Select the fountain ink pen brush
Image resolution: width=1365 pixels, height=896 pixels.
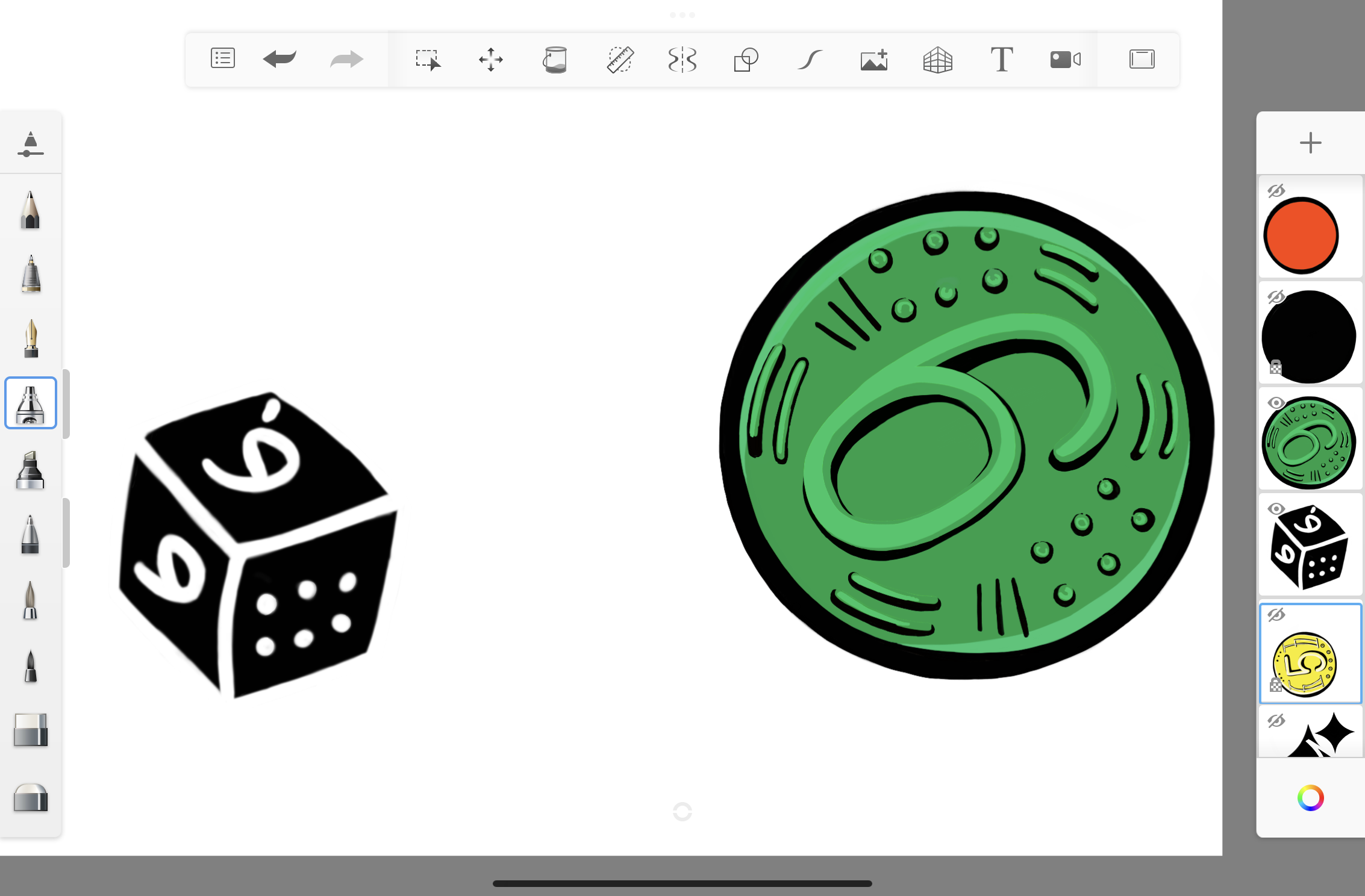pyautogui.click(x=30, y=338)
